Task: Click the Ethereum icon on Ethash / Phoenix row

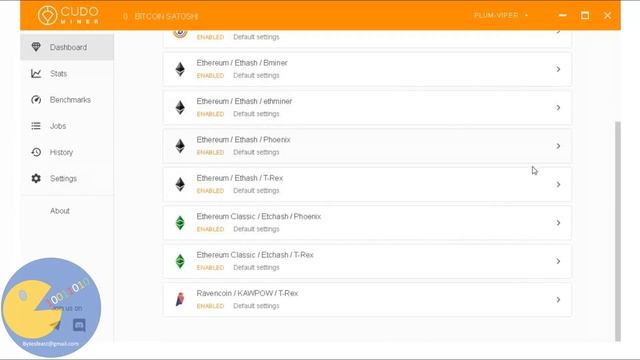Action: 180,146
